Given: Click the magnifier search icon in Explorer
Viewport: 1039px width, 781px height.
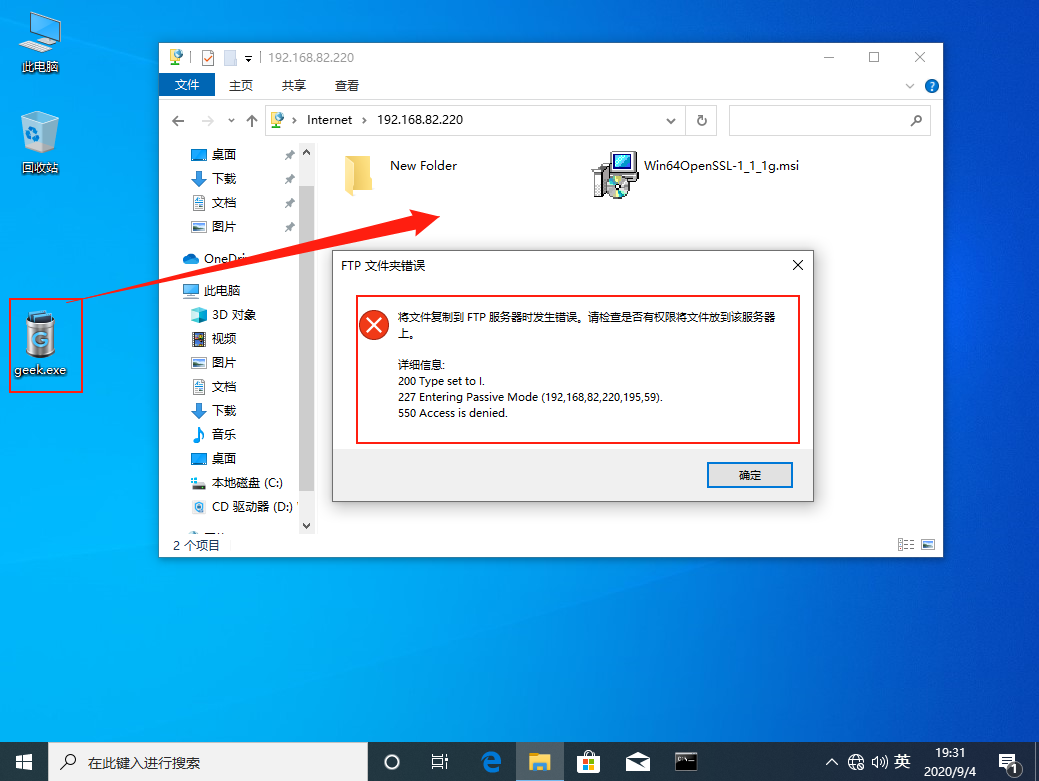Looking at the screenshot, I should click(916, 121).
